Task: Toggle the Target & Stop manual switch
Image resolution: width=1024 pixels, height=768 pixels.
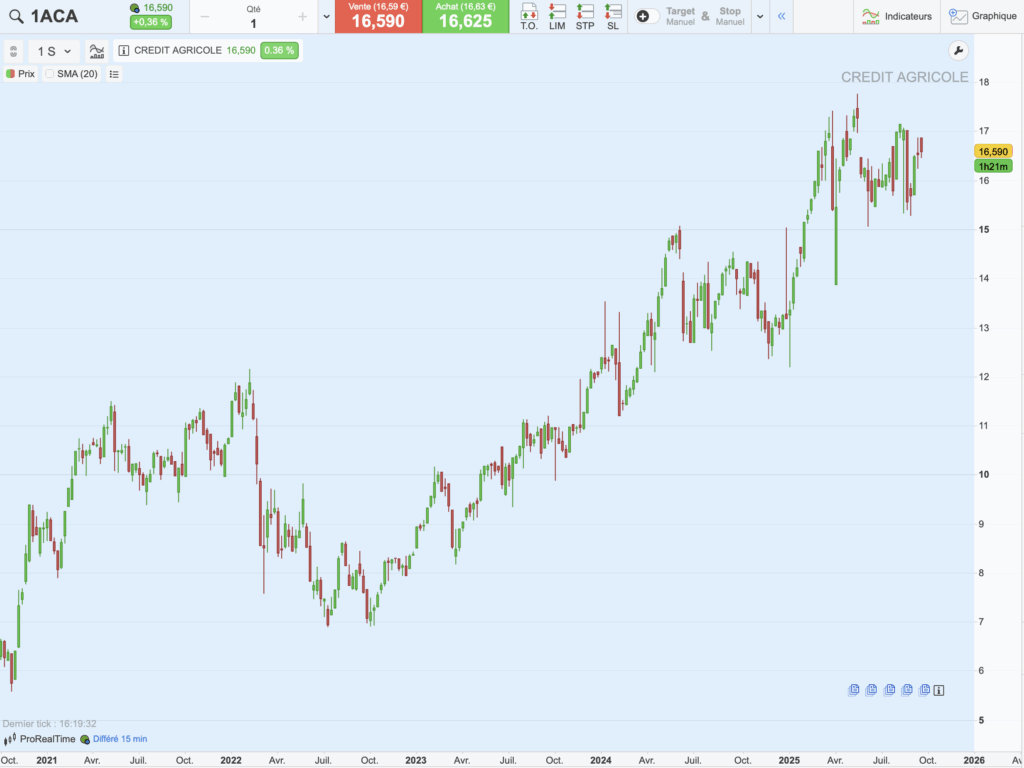Action: [647, 16]
